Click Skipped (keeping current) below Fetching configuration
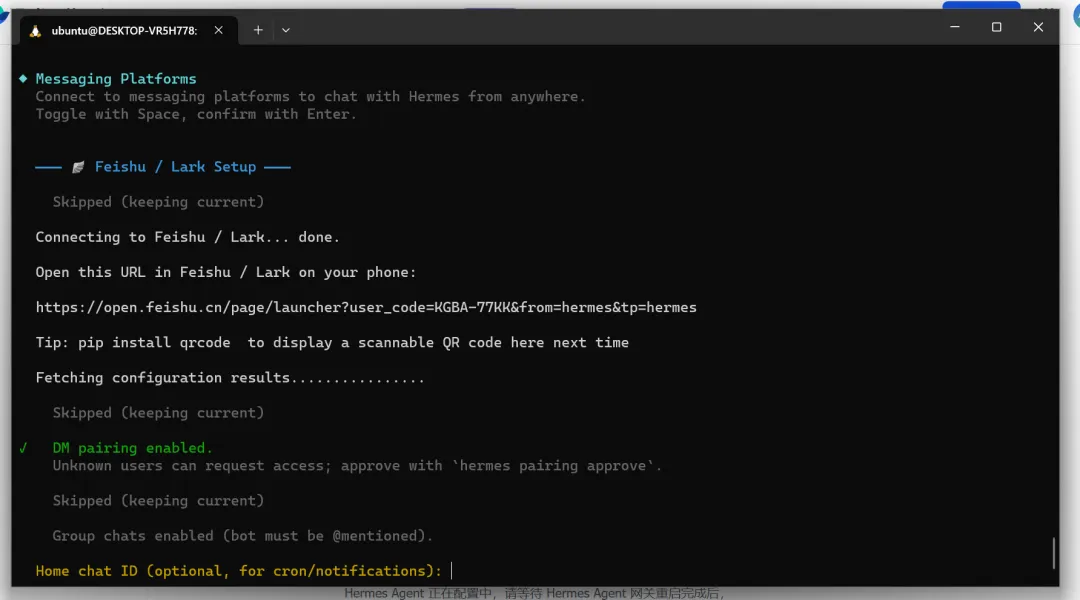Viewport: 1080px width, 600px height. (158, 413)
